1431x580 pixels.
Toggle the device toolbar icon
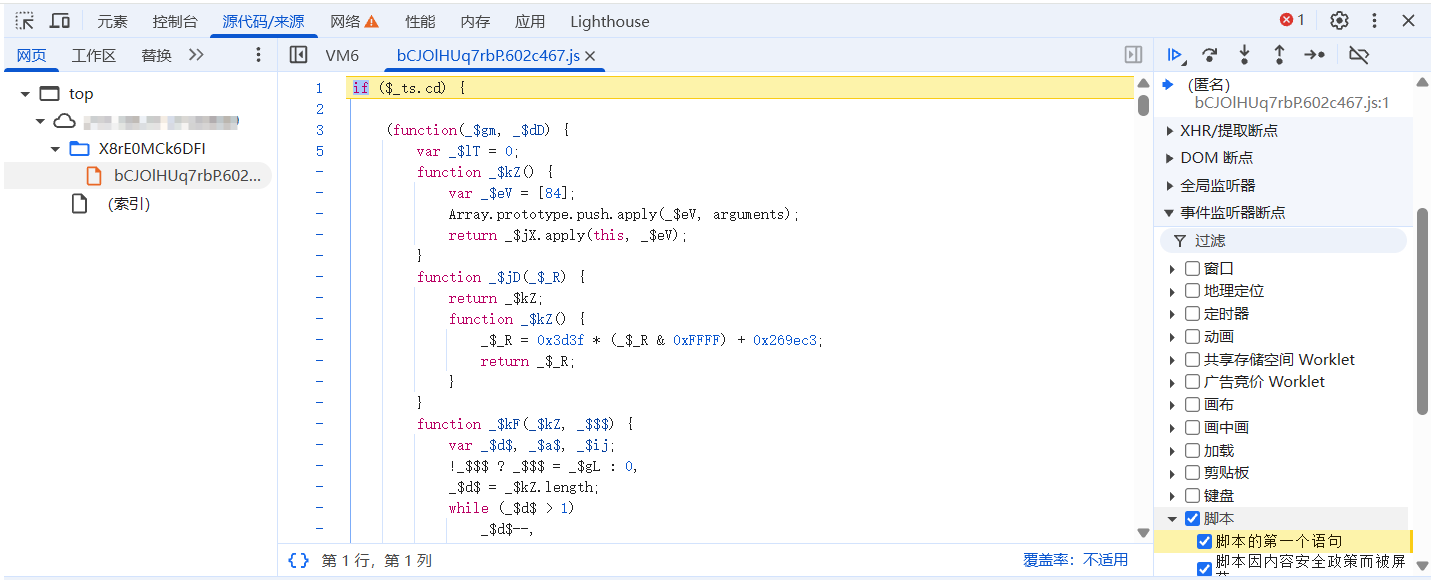[x=60, y=21]
